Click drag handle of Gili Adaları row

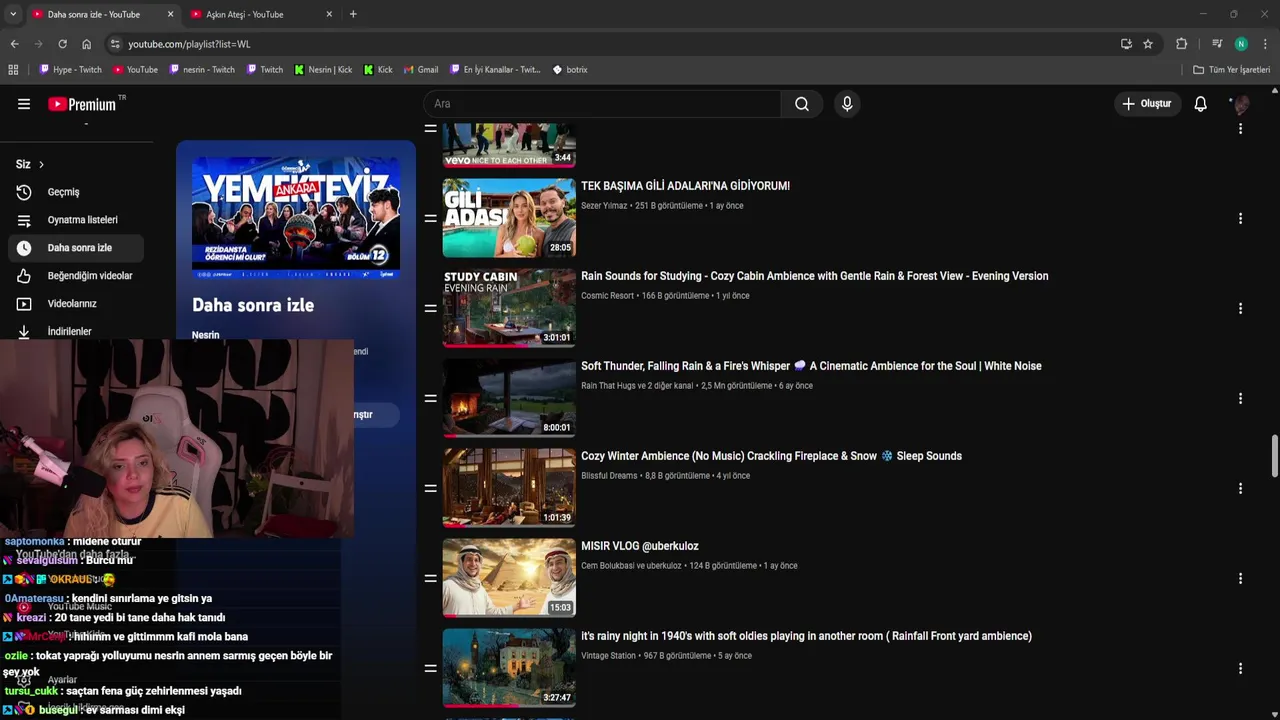click(x=430, y=218)
